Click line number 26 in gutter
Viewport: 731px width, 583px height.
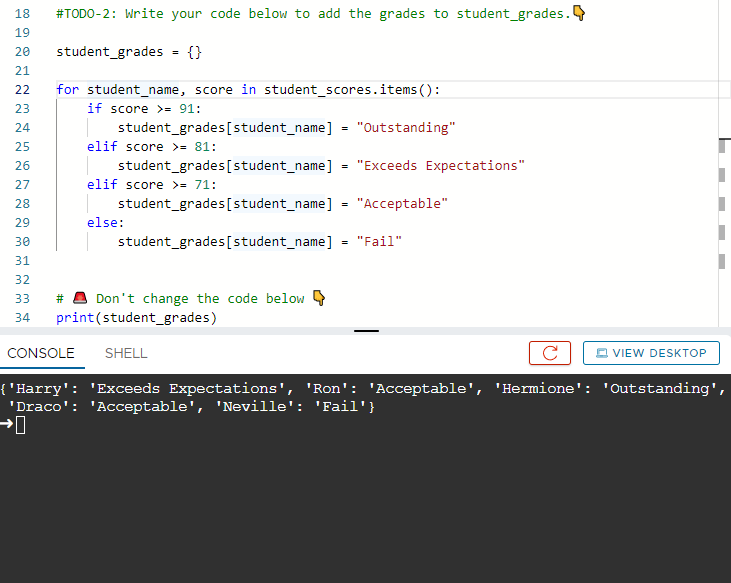[22, 165]
